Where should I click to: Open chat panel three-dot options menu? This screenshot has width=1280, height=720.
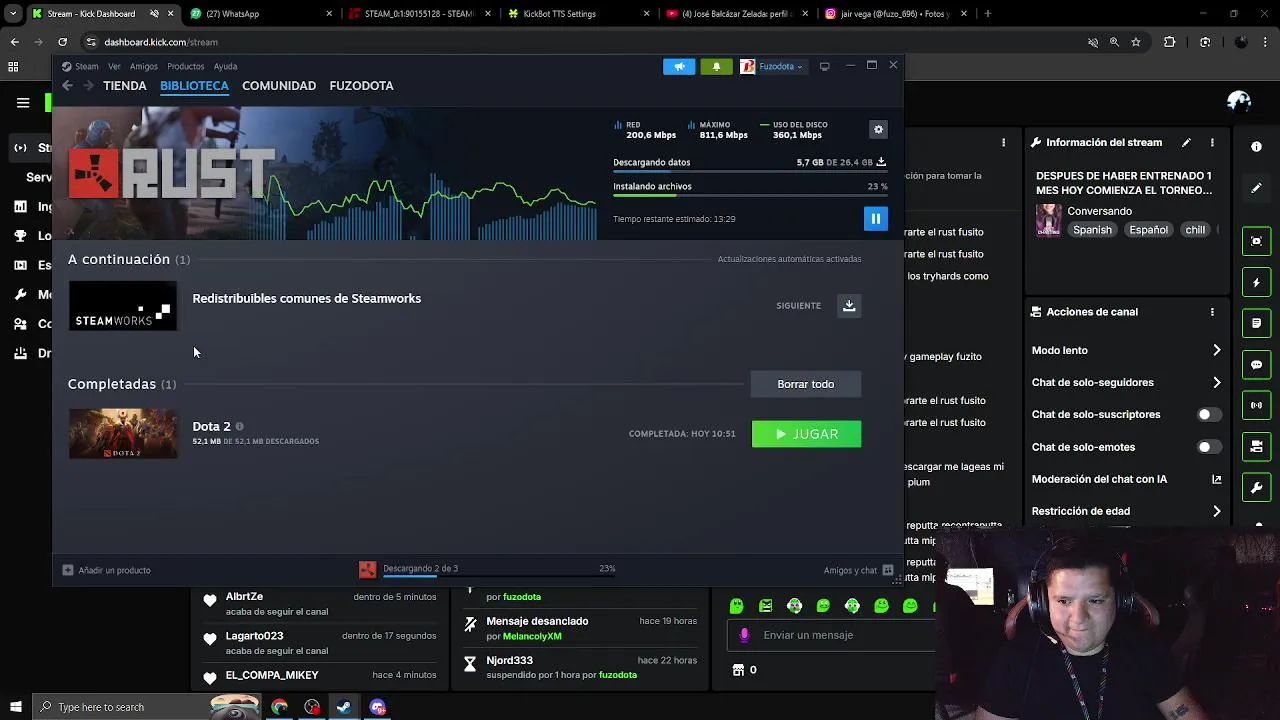pos(1003,143)
